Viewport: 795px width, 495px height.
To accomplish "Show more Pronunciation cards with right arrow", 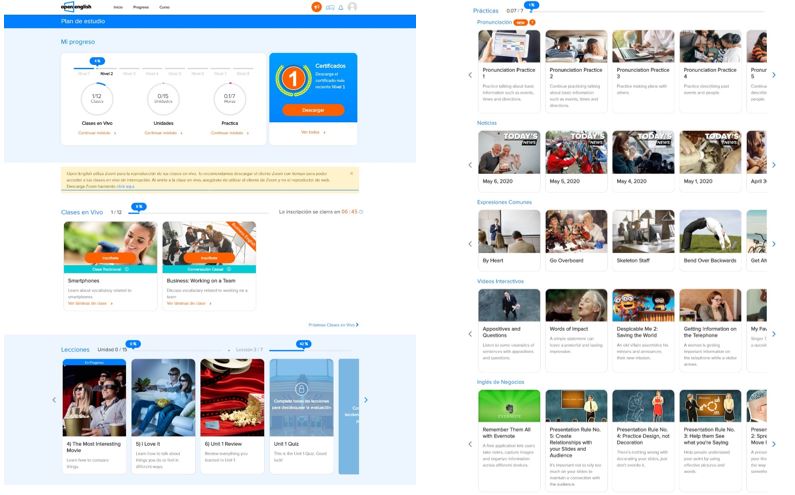I will (x=774, y=75).
